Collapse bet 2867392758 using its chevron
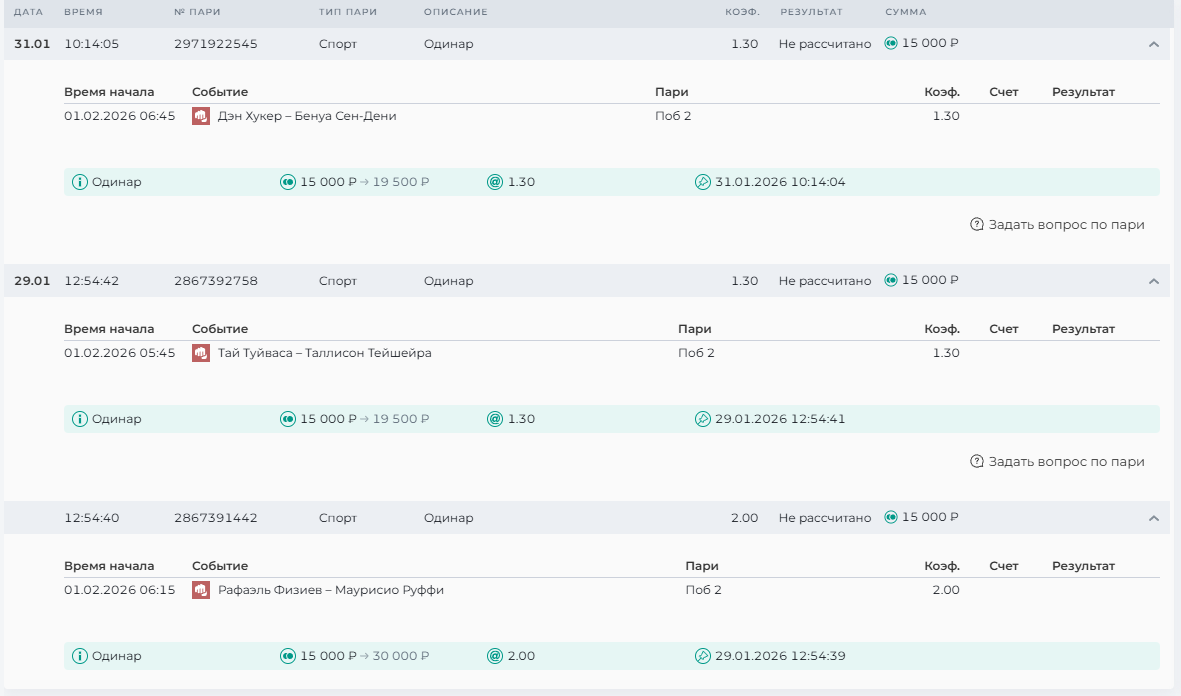The height and width of the screenshot is (696, 1181). [1153, 281]
